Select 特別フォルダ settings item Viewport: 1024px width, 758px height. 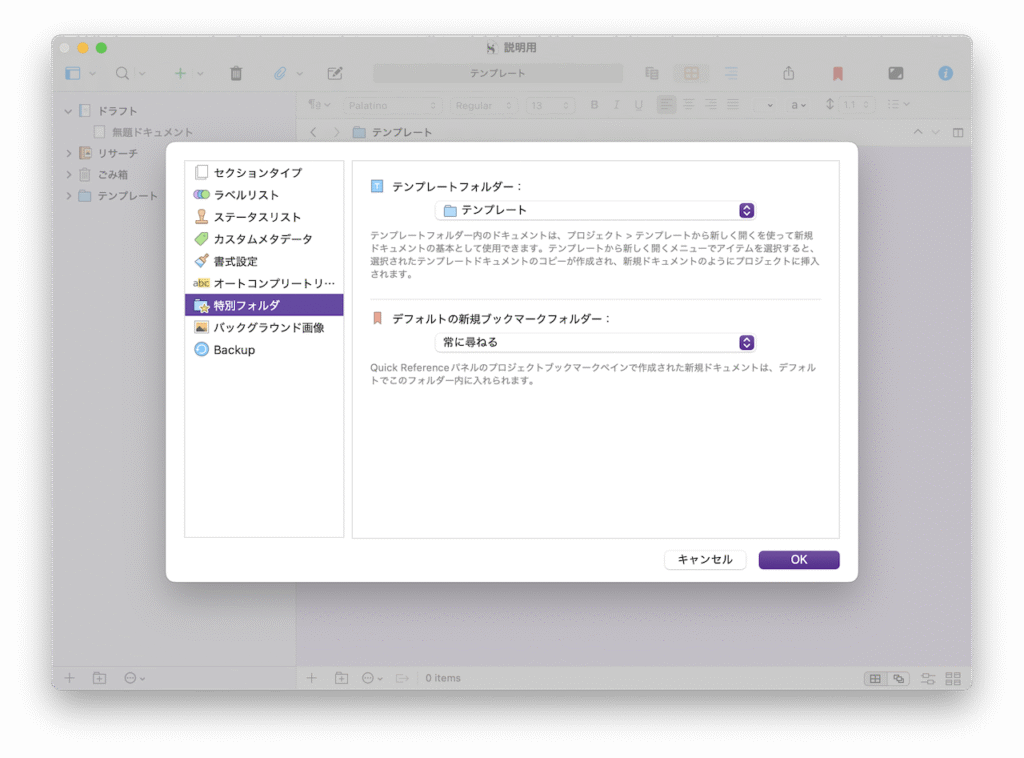(264, 305)
